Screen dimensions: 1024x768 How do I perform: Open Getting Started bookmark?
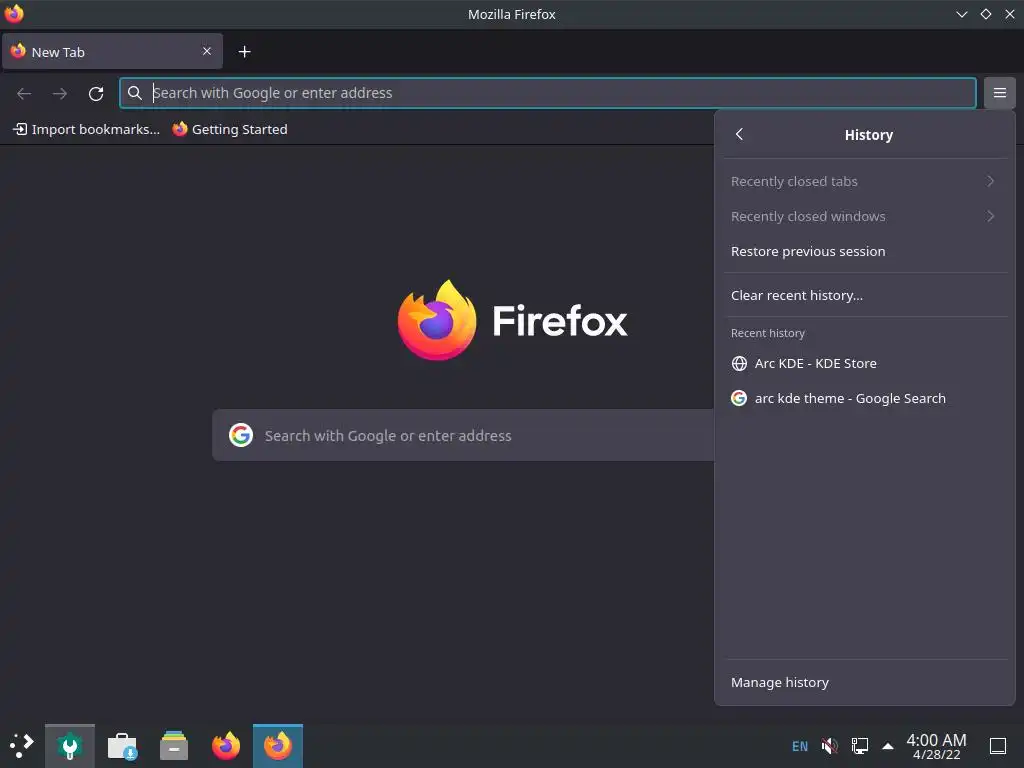pos(230,129)
